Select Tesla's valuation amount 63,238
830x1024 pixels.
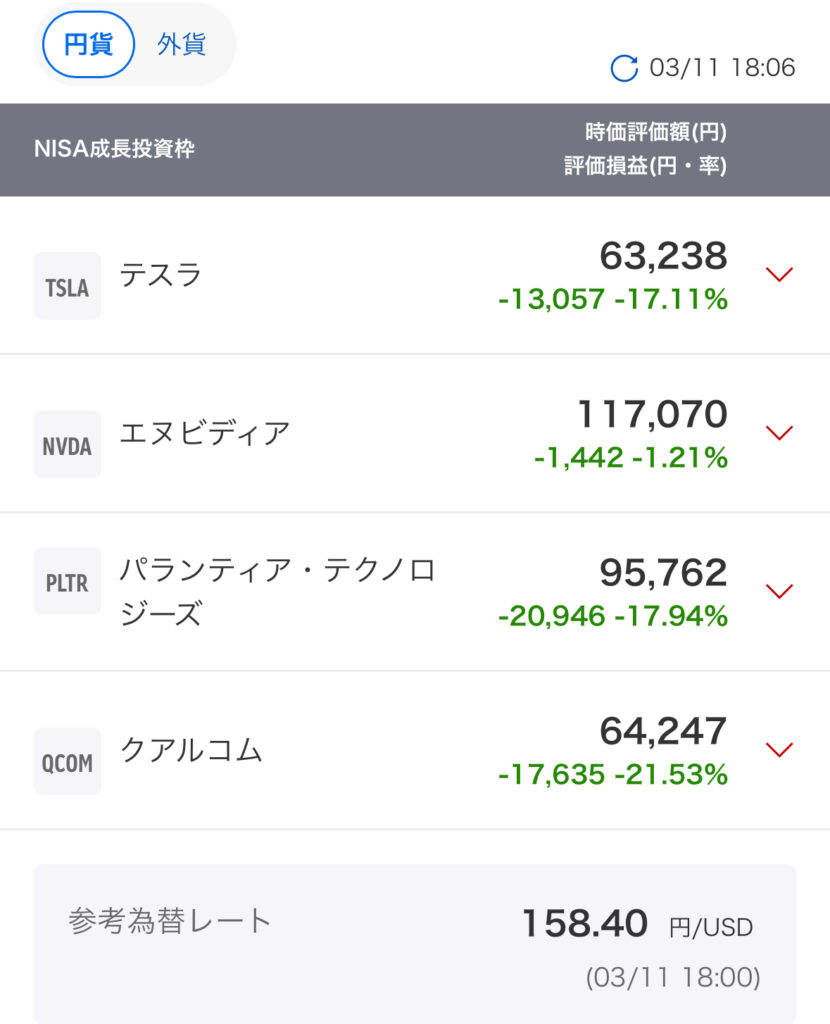(x=663, y=257)
